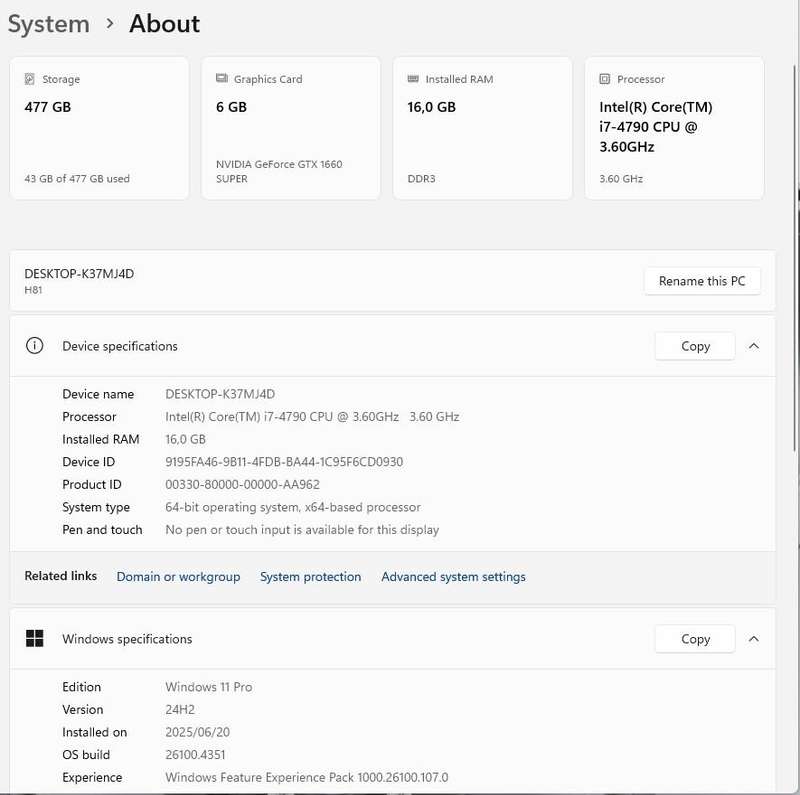Viewport: 800px width, 795px height.
Task: Select the Processor value in Device specifications
Action: point(312,416)
